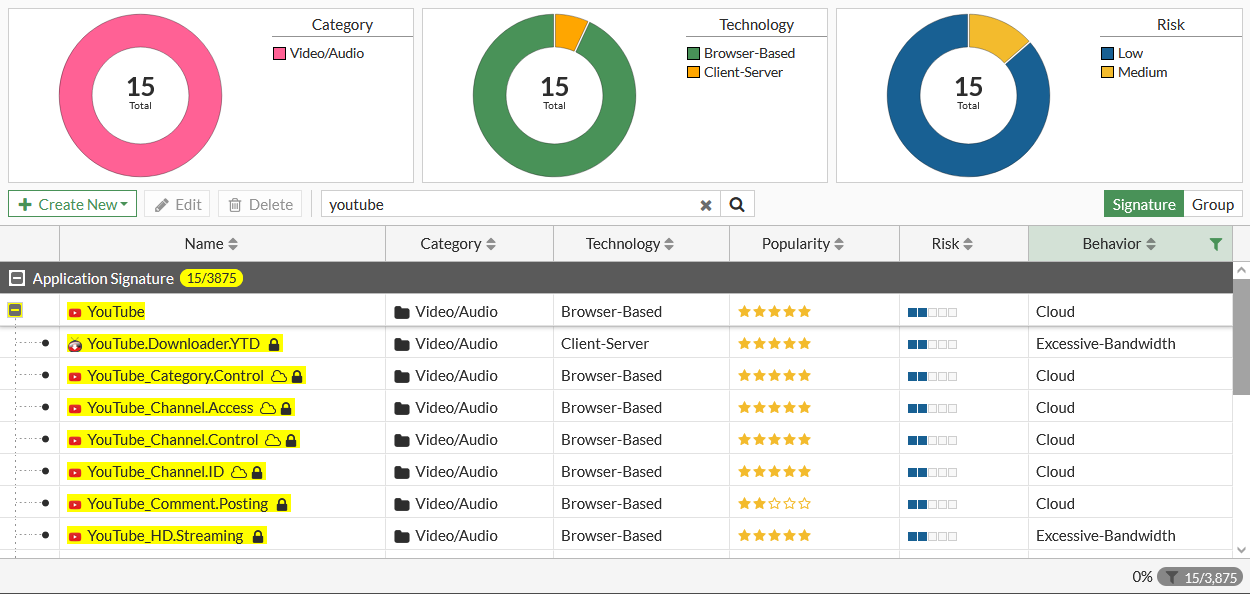Click cloud icon beside YouTube_Category.Control
1250x594 pixels.
(279, 376)
